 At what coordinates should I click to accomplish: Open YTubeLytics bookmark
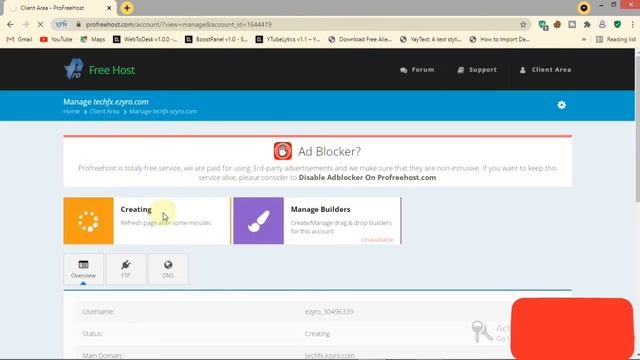coord(288,39)
